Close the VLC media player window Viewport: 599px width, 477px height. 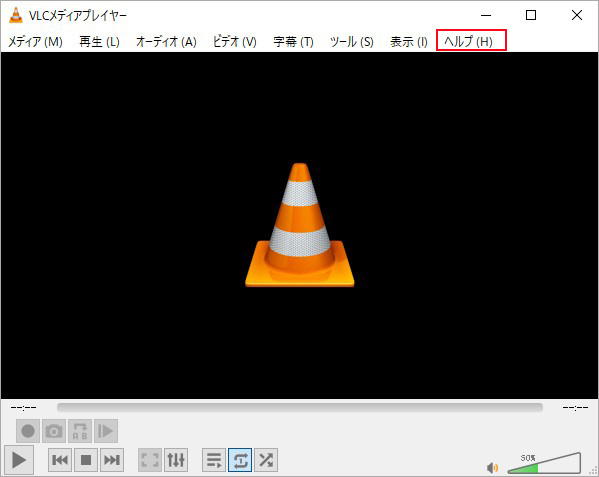tap(577, 15)
